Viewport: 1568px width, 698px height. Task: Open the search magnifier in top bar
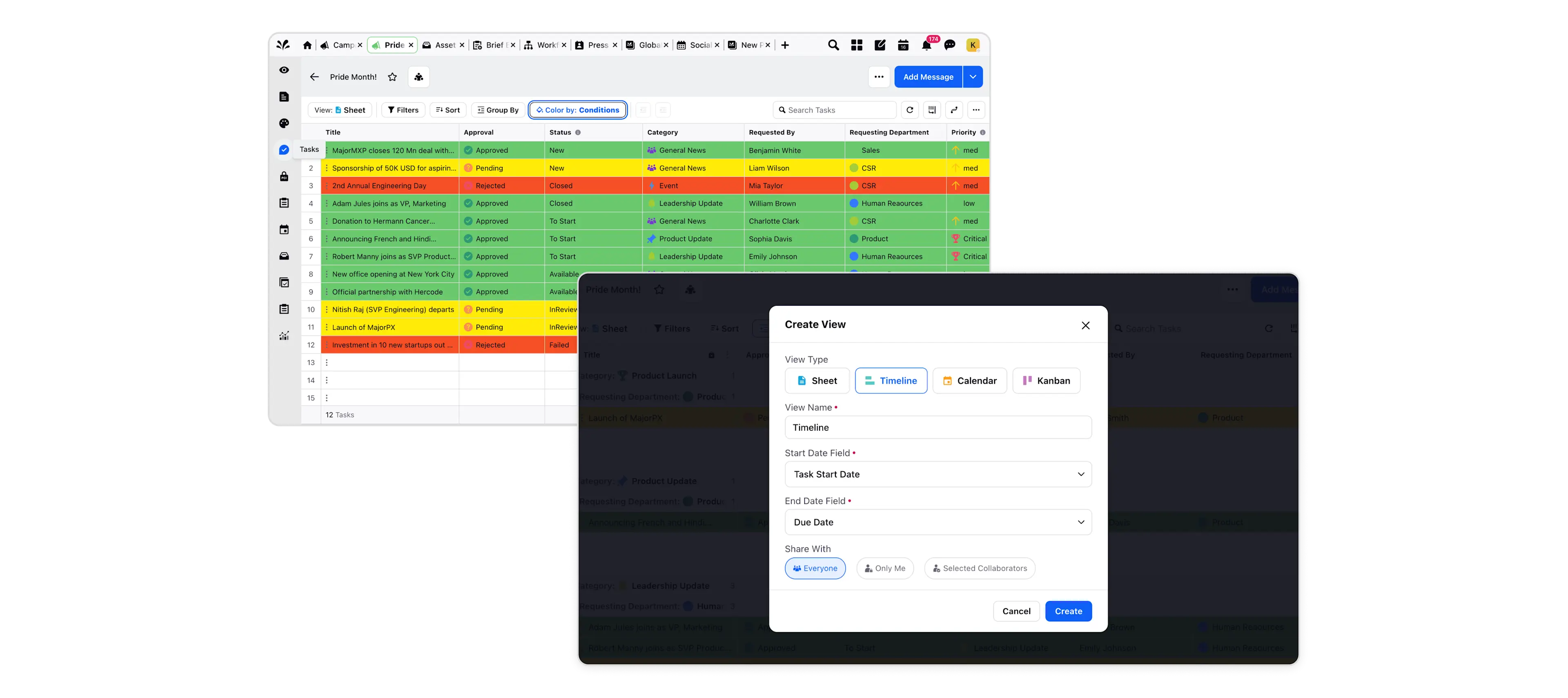point(833,45)
